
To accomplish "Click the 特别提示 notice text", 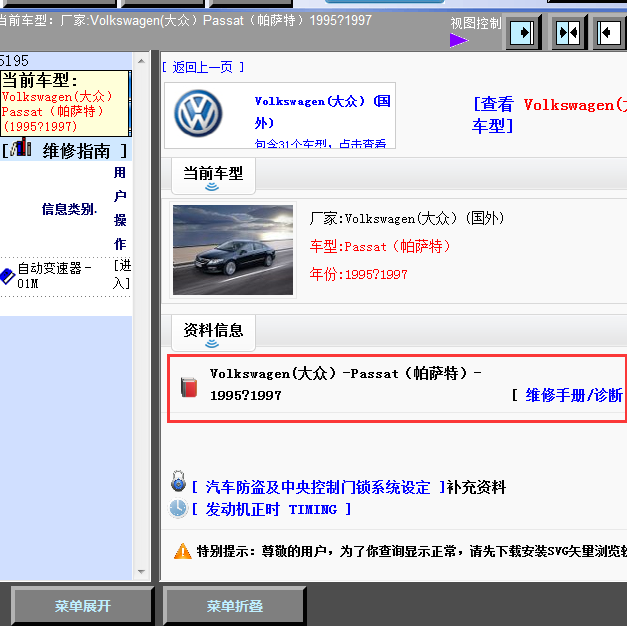I will click(411, 551).
